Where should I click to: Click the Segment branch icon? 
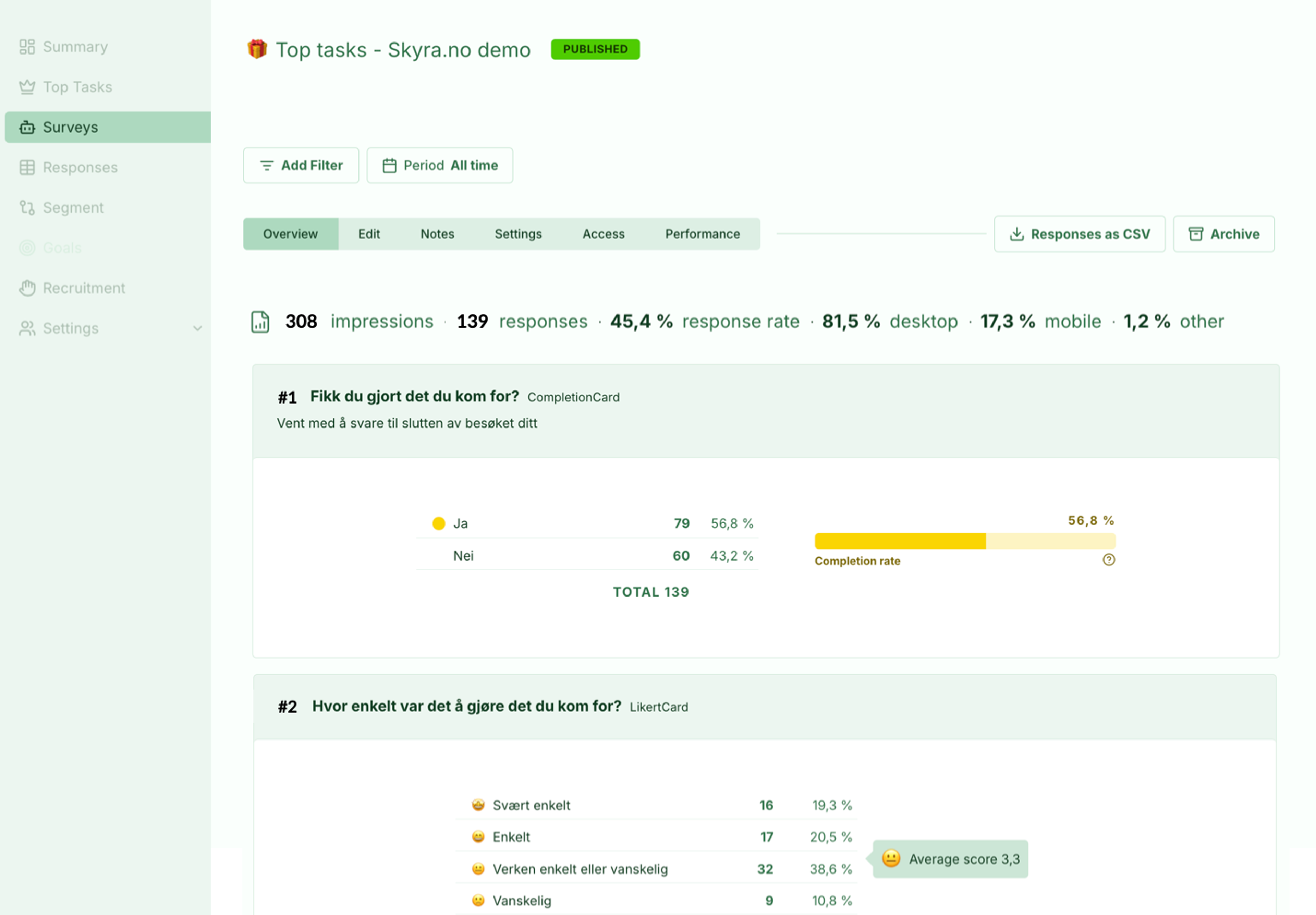point(27,207)
